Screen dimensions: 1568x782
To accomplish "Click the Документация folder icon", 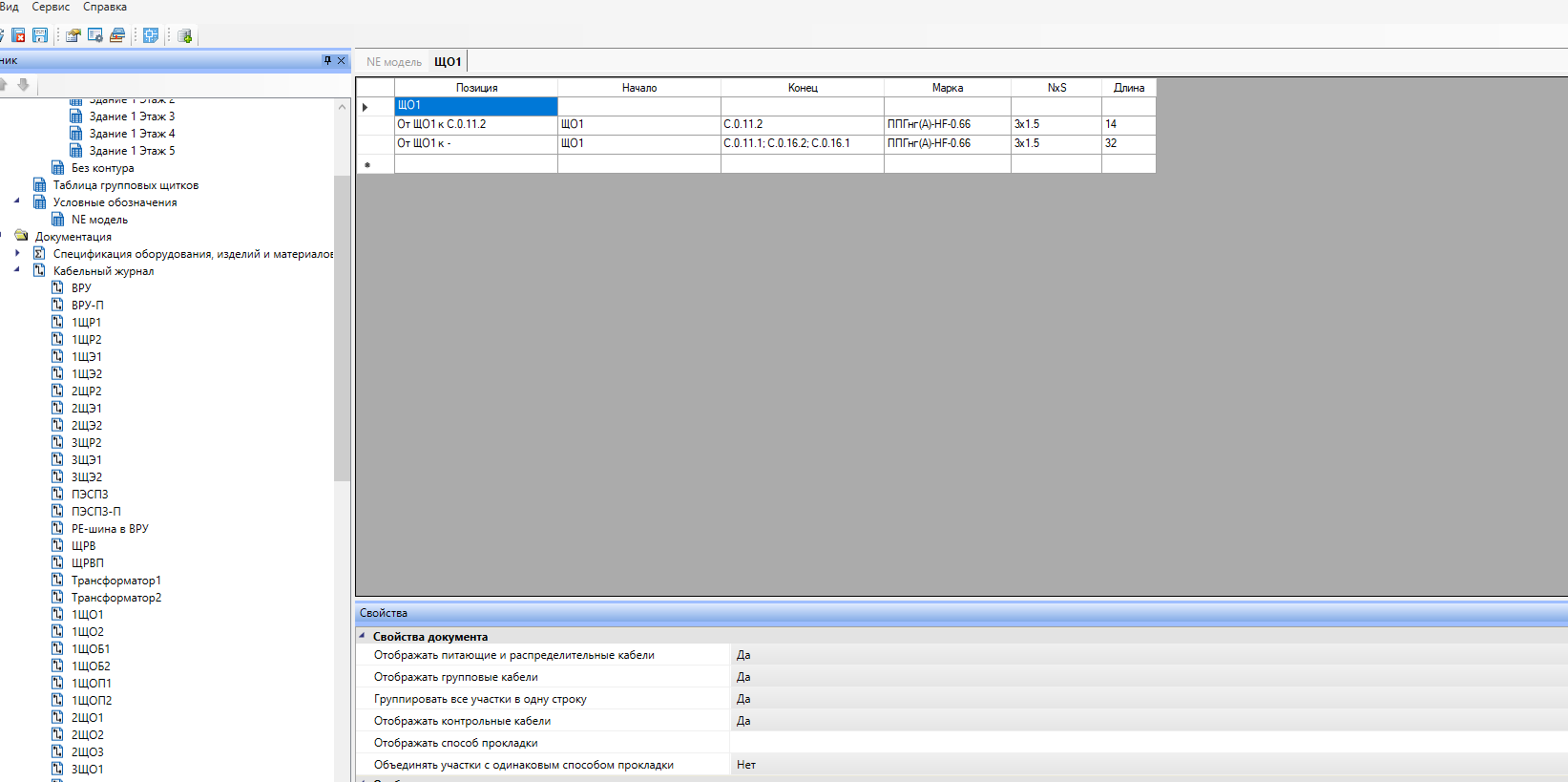I will pos(21,236).
